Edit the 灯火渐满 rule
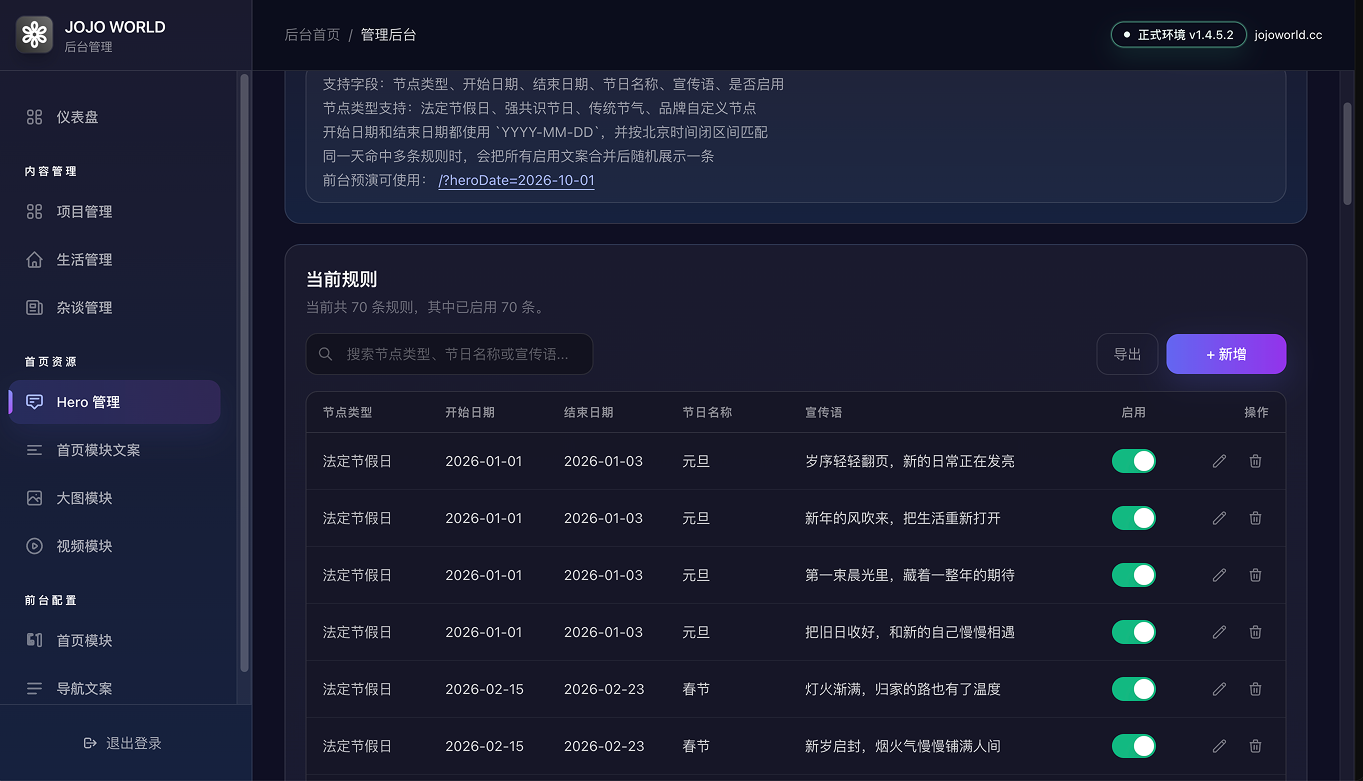1363x781 pixels. click(1219, 689)
